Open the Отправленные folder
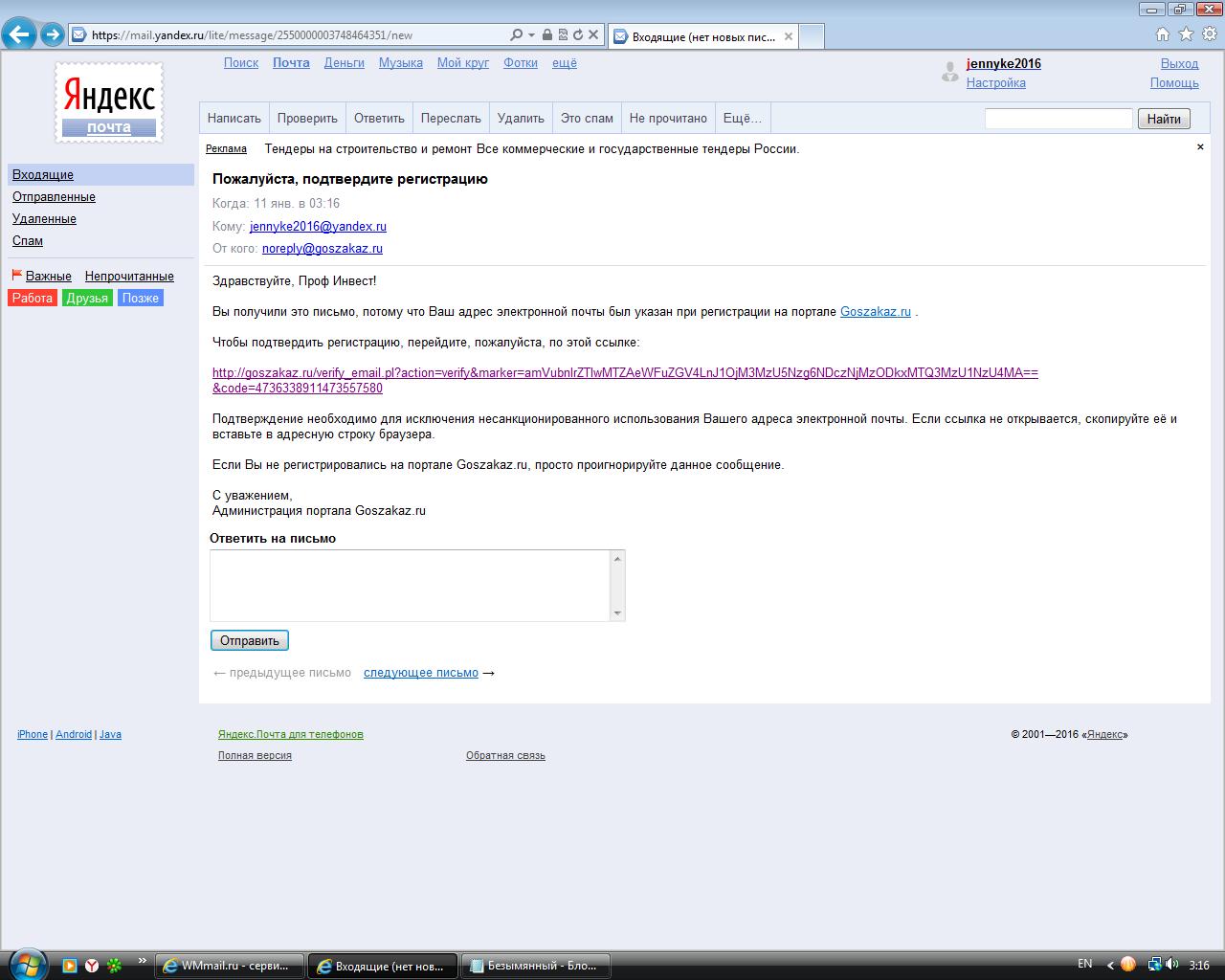 pos(54,197)
